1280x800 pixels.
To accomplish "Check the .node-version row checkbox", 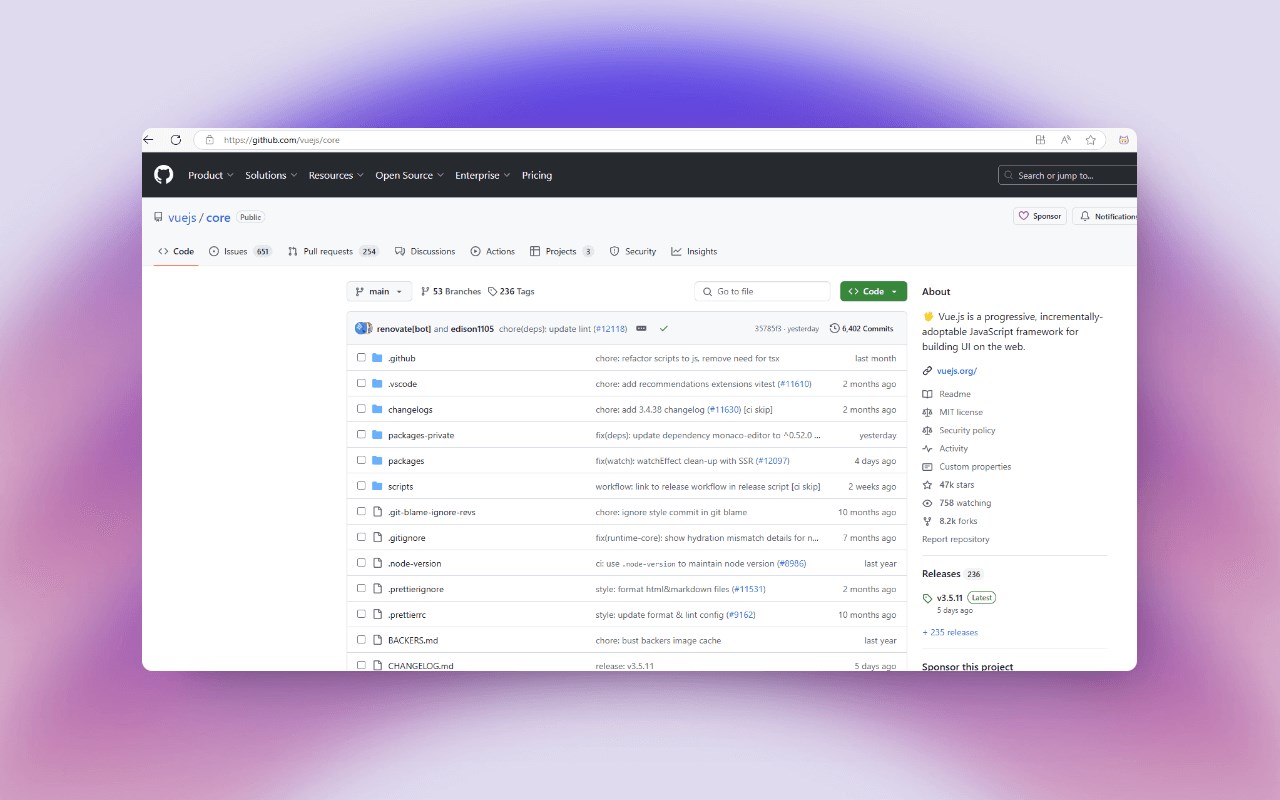I will coord(361,563).
